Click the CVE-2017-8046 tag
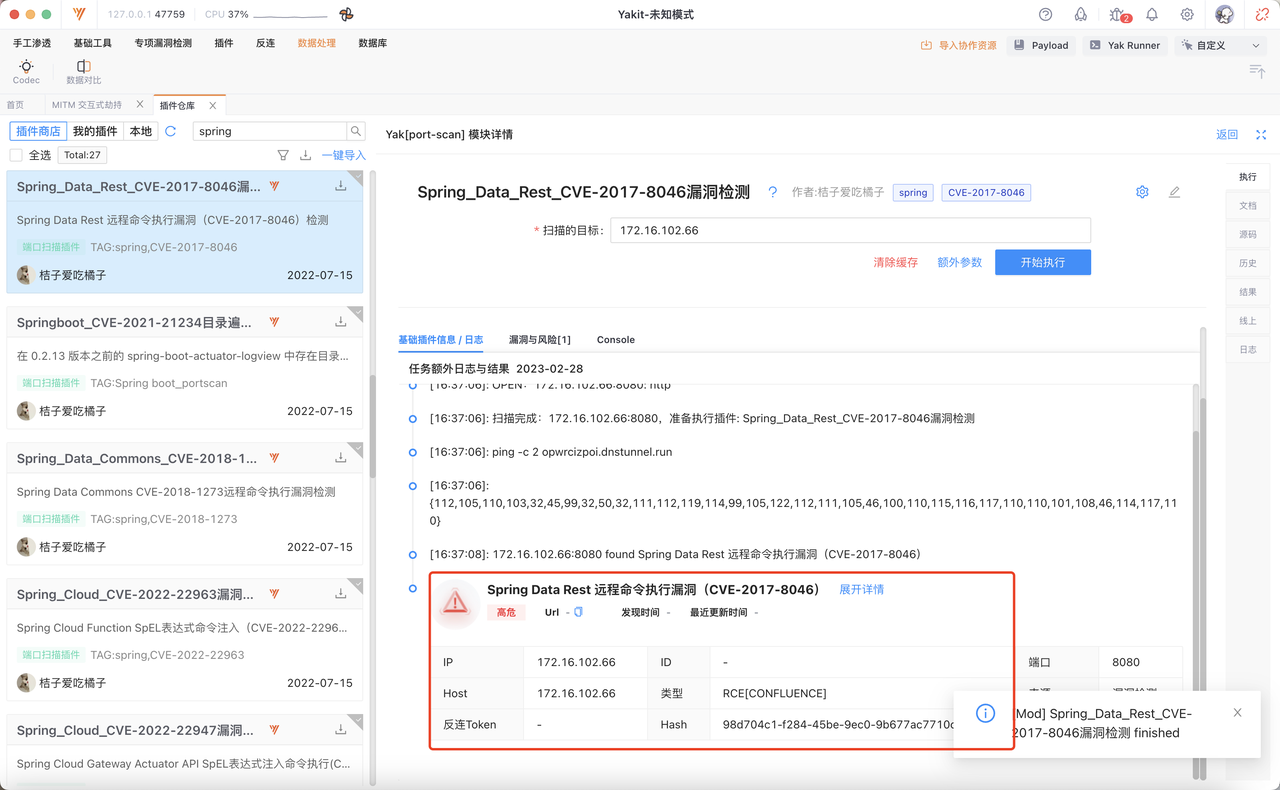 point(986,192)
